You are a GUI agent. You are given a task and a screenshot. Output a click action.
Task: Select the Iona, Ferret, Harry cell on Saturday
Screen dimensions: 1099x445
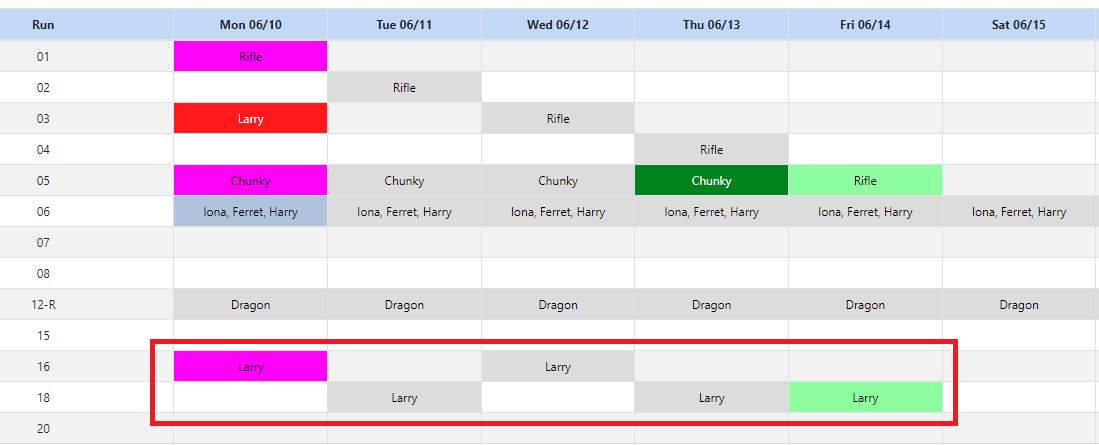tap(1018, 212)
